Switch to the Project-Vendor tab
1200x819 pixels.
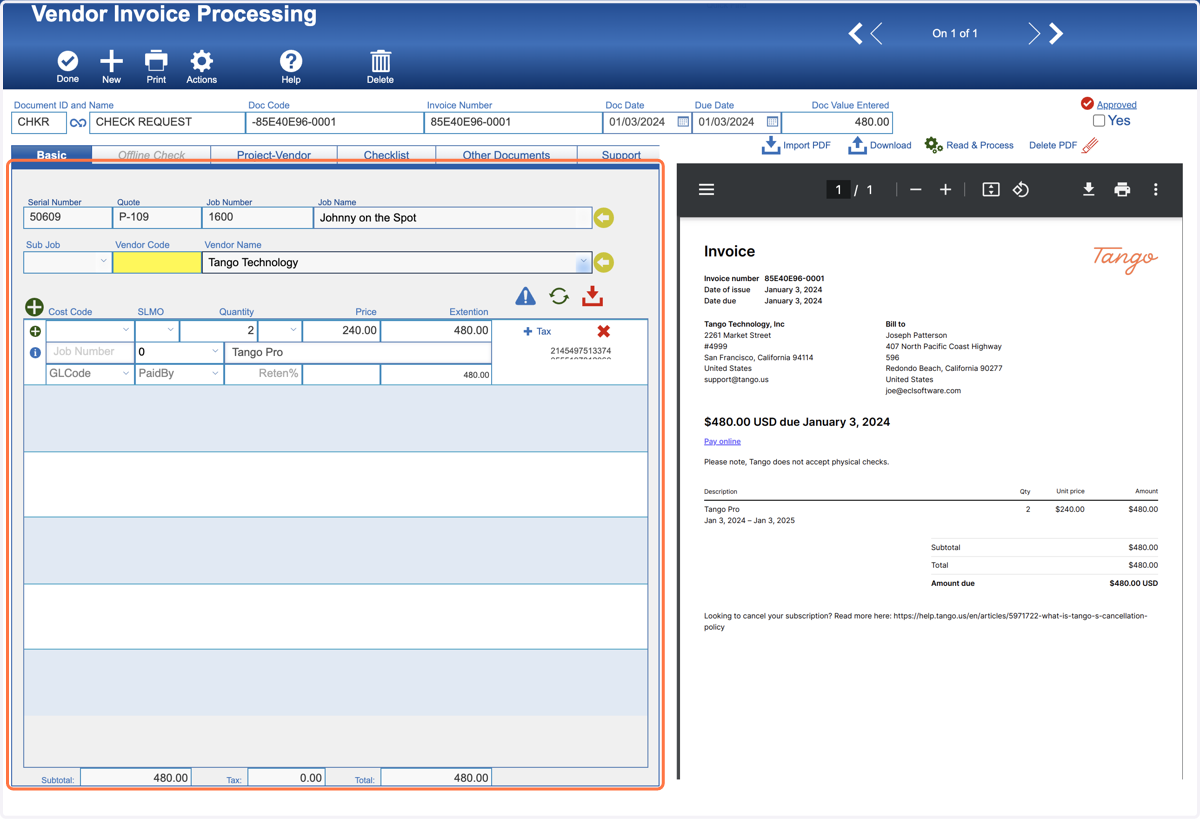point(274,155)
